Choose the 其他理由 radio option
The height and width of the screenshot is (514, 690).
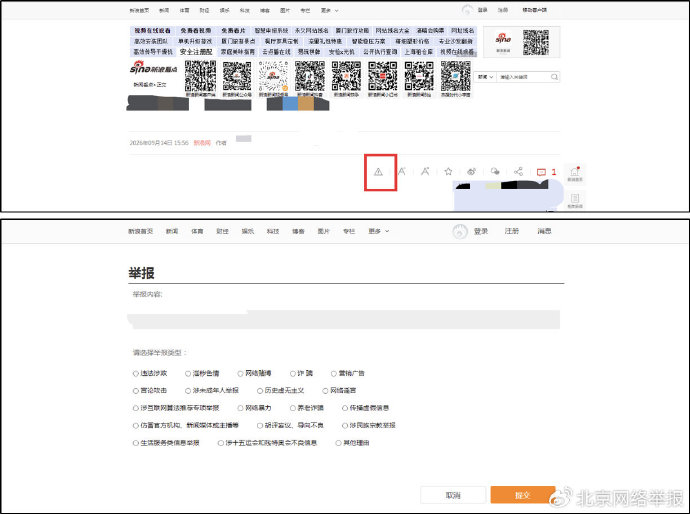point(338,443)
